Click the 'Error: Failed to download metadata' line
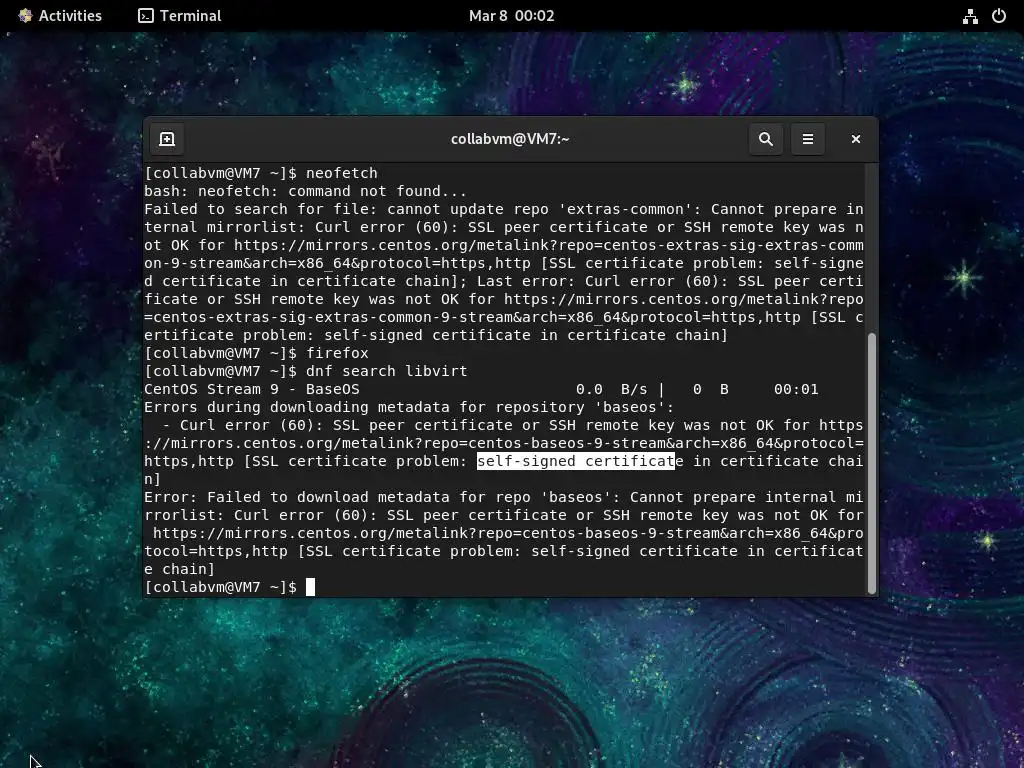The height and width of the screenshot is (768, 1024). pos(504,498)
